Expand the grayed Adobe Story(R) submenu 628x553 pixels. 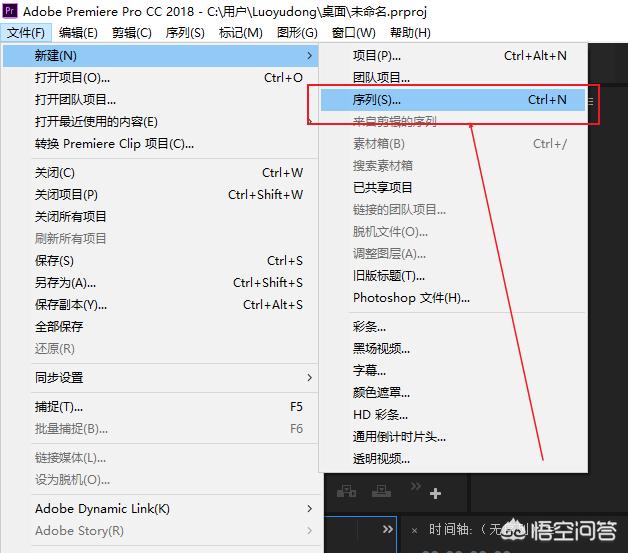coord(161,531)
